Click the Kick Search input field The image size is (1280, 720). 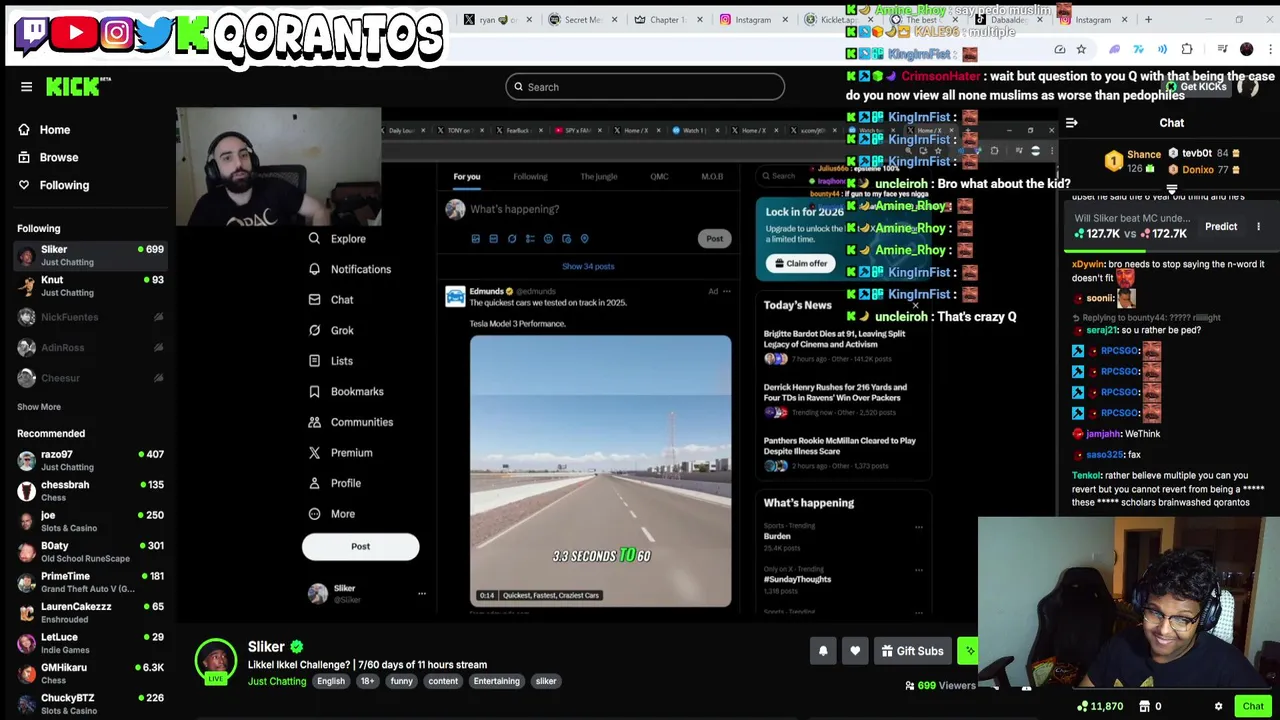(x=645, y=87)
